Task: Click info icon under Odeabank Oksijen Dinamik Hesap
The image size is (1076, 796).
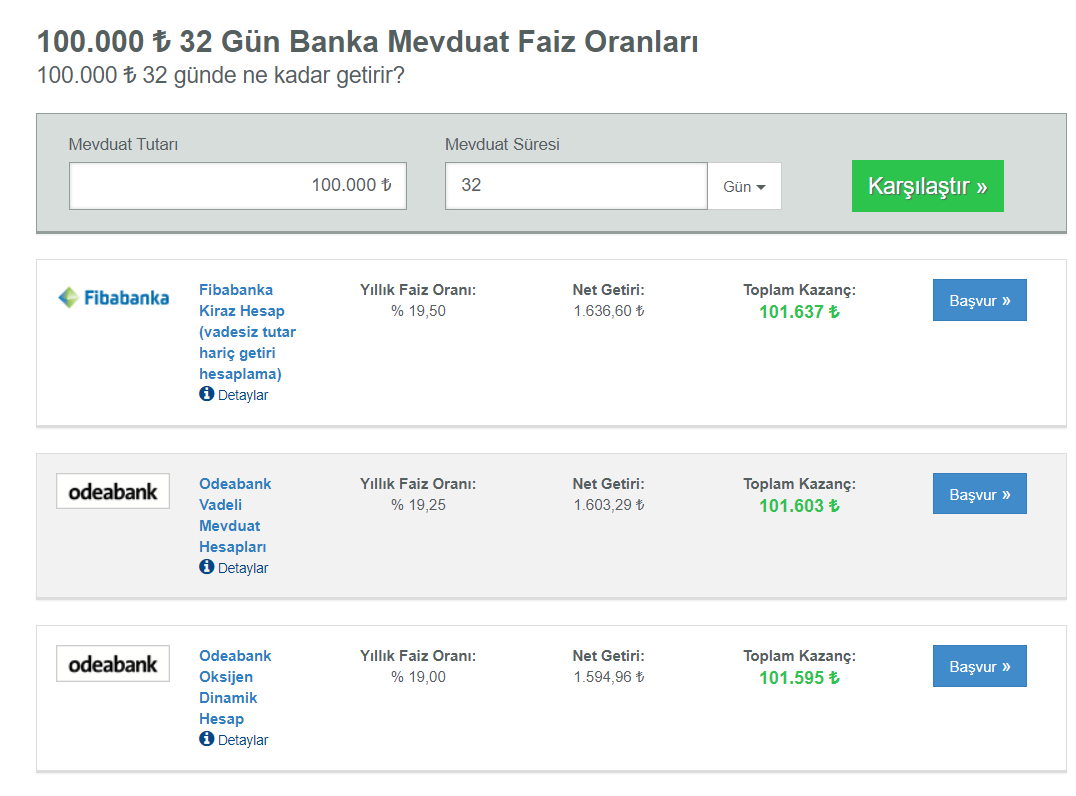Action: point(207,739)
